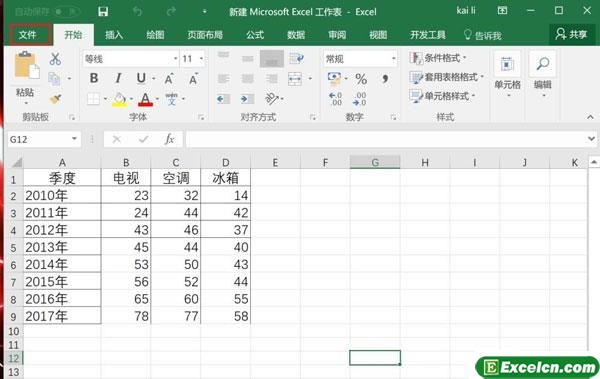Click the Wrap Text icon
The height and width of the screenshot is (379, 600).
pos(296,59)
